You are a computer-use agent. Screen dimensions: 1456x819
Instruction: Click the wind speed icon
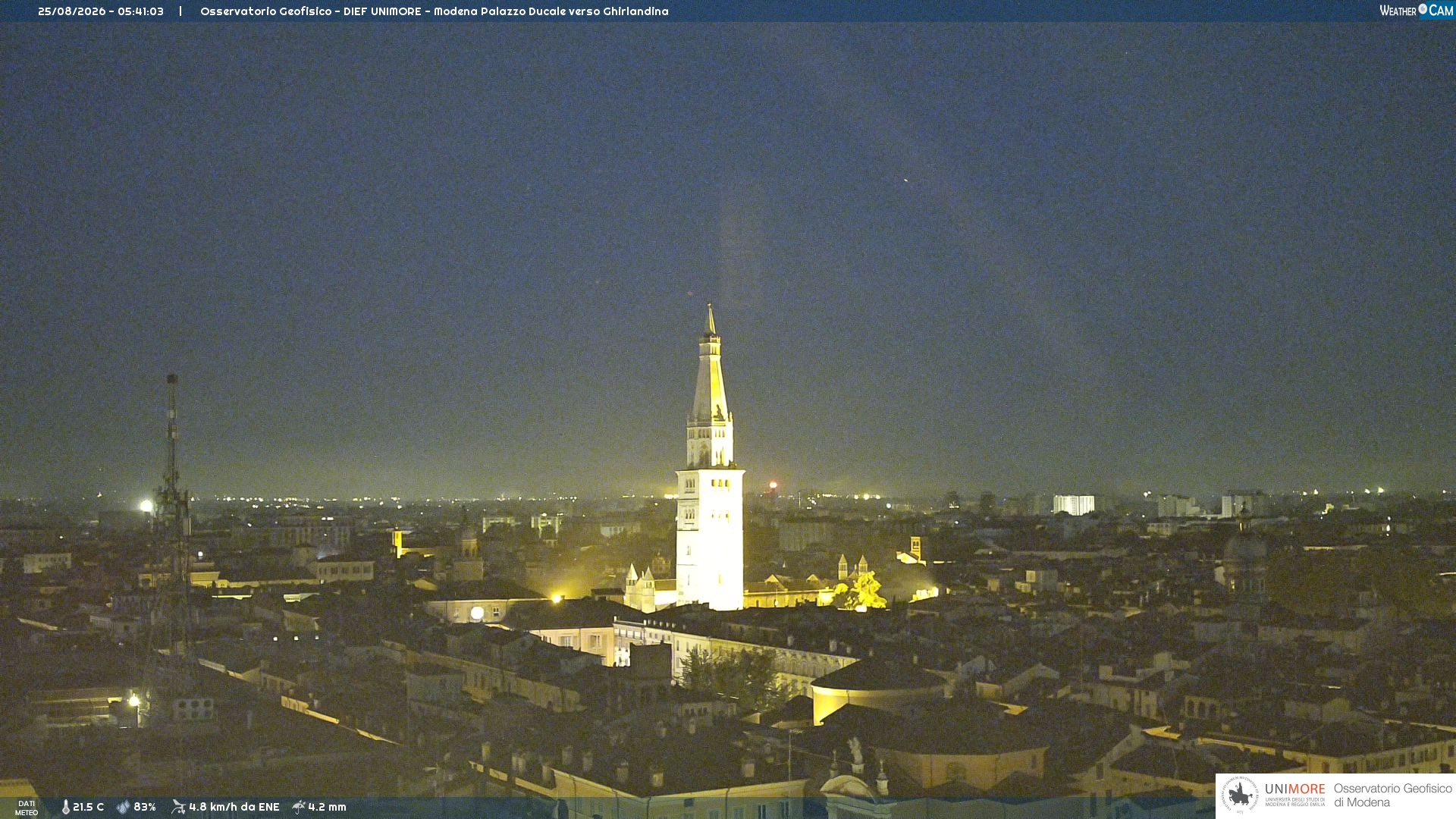(178, 807)
